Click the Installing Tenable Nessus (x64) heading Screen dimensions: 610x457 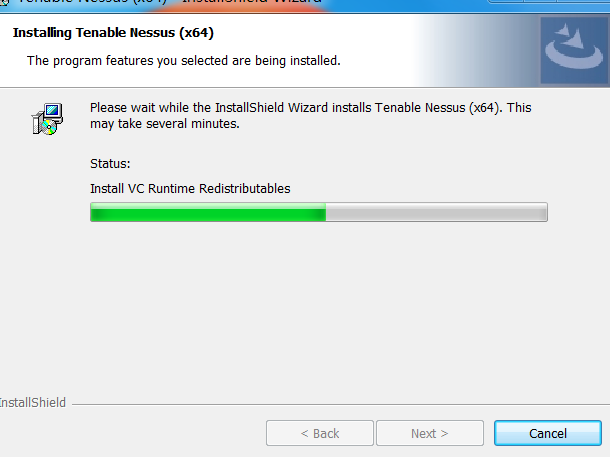[x=113, y=33]
